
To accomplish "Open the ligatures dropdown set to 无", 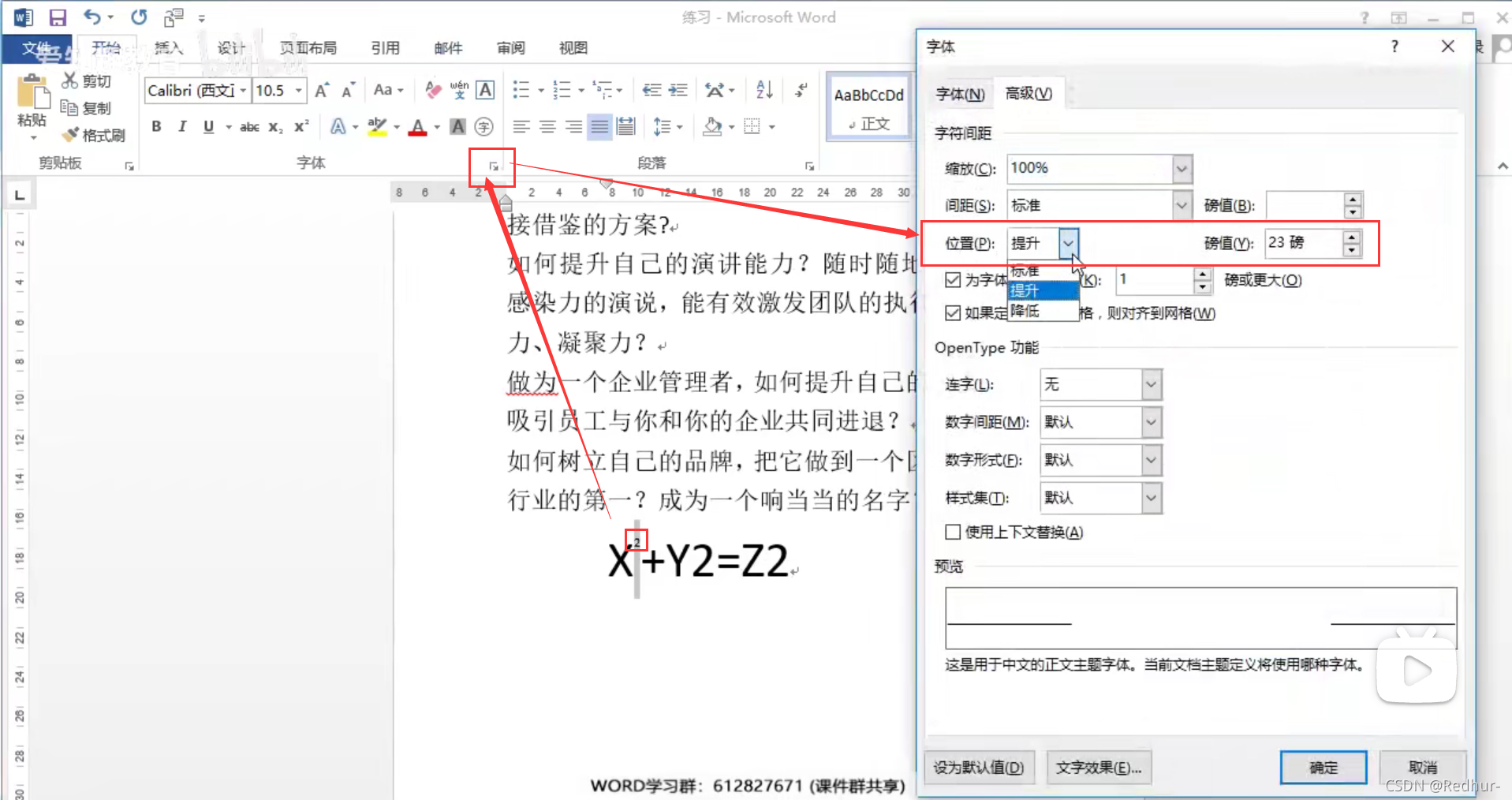I will point(1149,384).
